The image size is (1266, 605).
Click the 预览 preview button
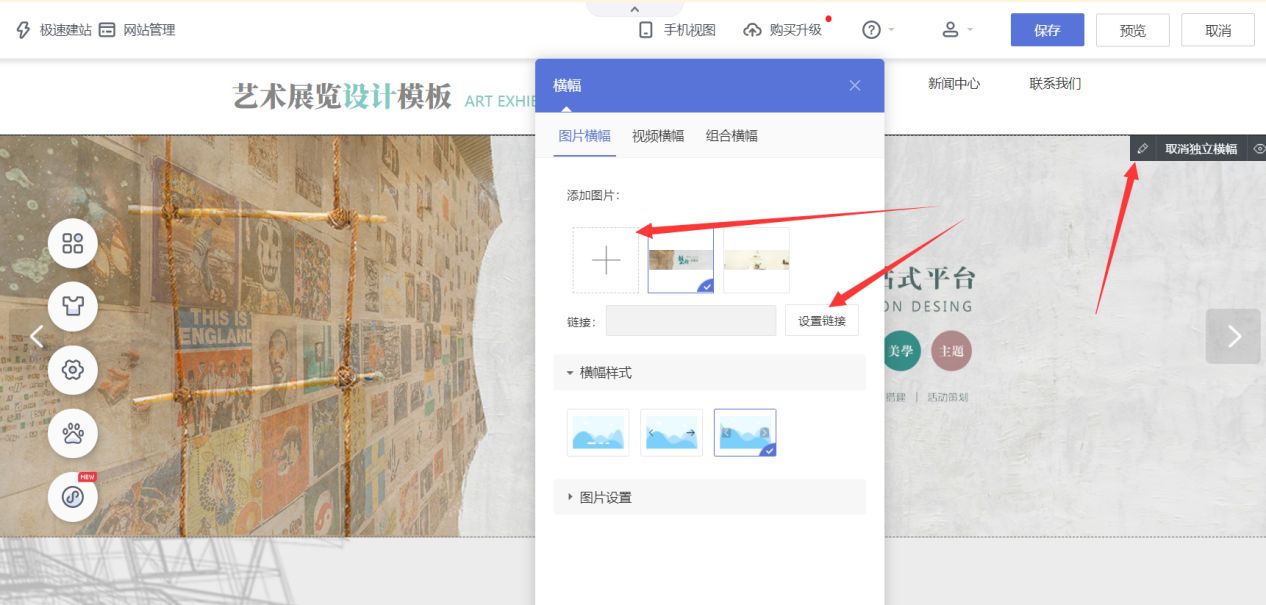point(1133,30)
